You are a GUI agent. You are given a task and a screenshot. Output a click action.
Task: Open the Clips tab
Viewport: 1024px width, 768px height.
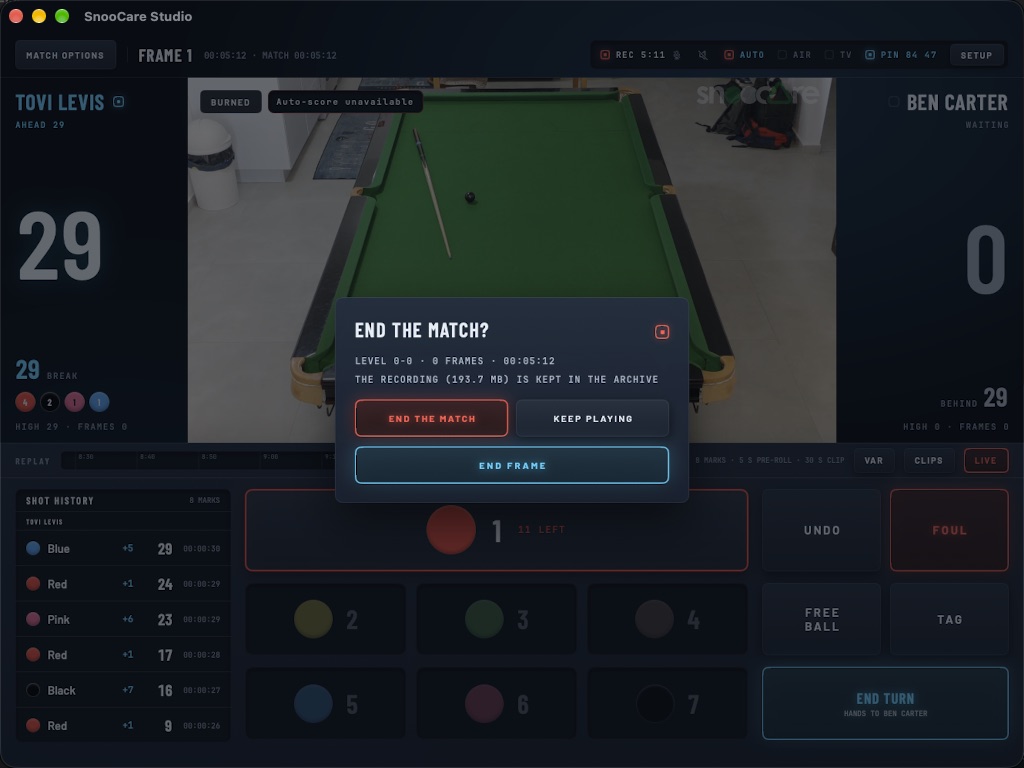point(928,460)
